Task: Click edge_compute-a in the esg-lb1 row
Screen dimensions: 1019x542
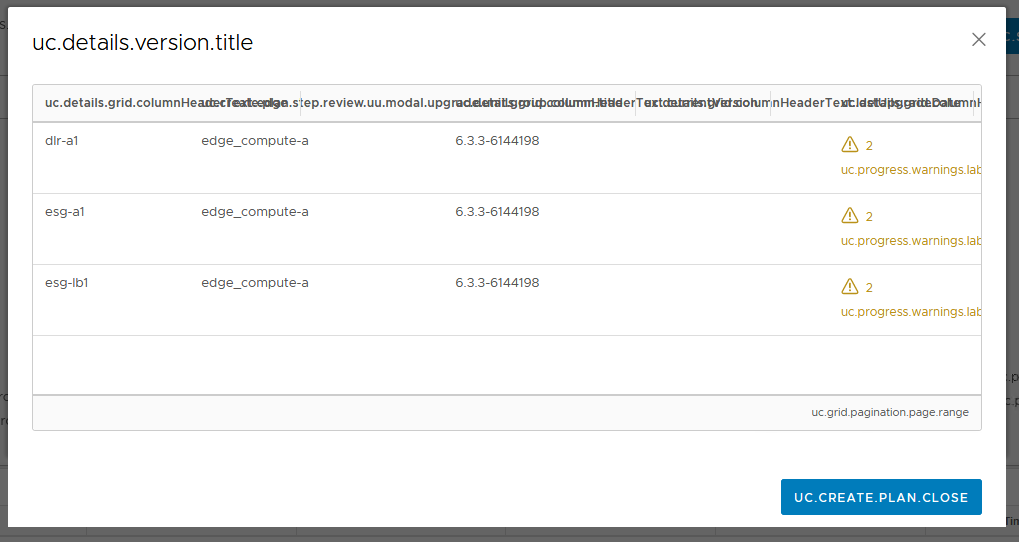Action: point(255,283)
